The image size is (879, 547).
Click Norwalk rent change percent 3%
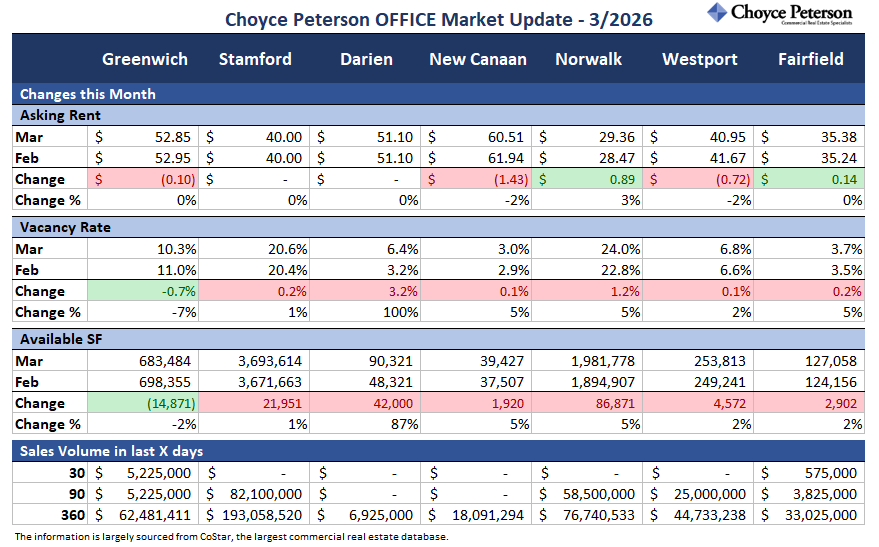[587, 200]
